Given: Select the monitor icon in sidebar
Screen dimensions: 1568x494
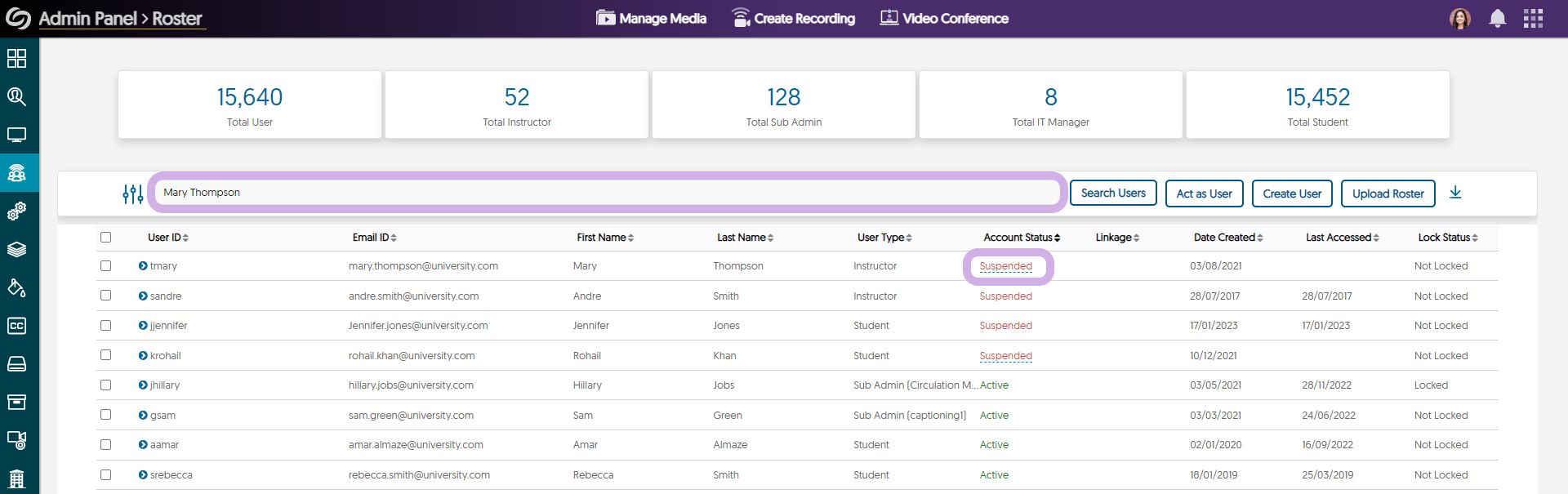Looking at the screenshot, I should click(x=16, y=135).
